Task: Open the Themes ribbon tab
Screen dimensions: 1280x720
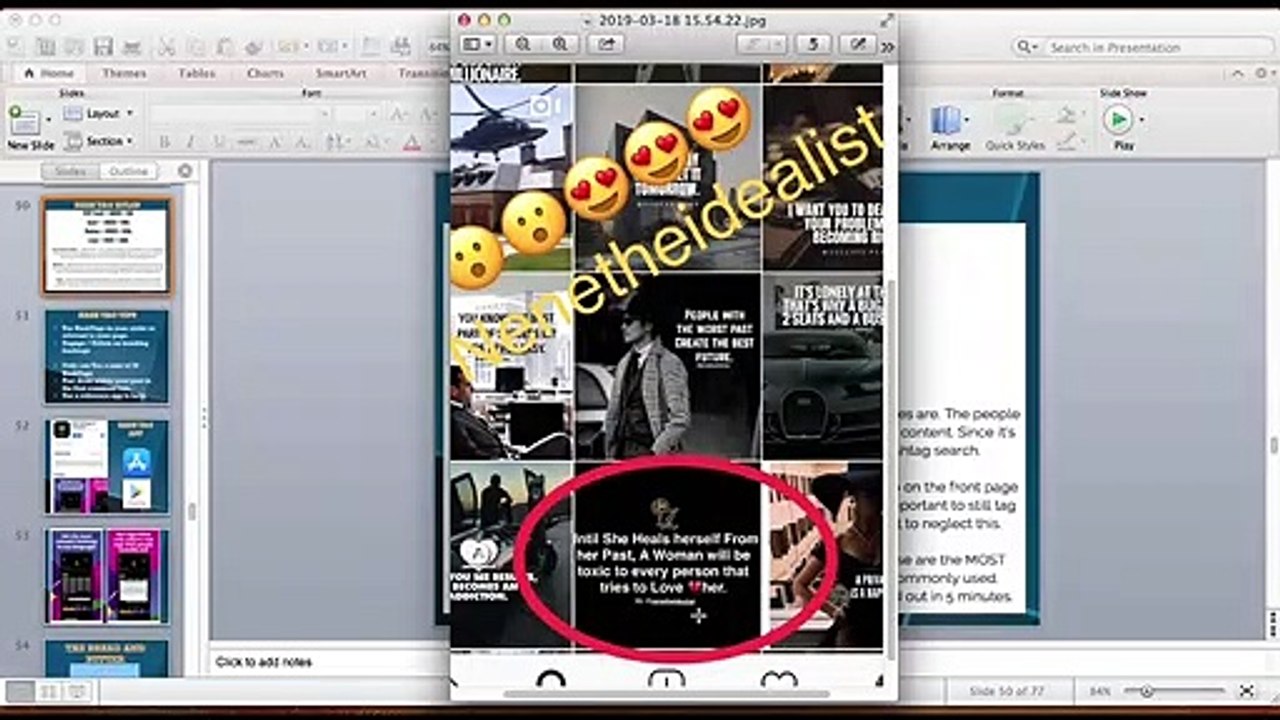Action: [124, 73]
